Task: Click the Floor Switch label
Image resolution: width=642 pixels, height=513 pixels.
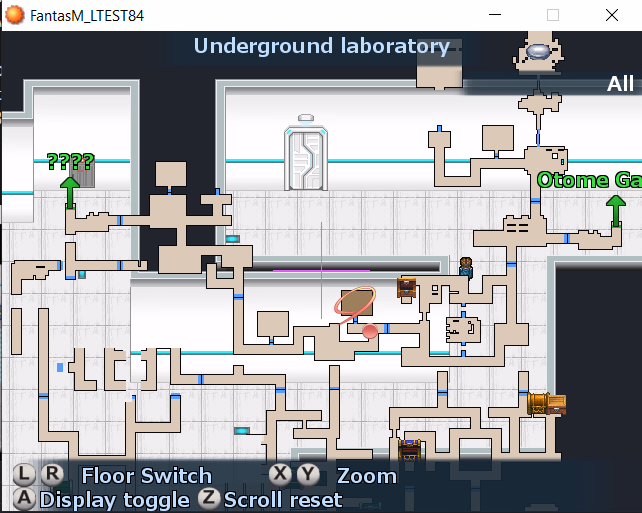Action: pyautogui.click(x=146, y=475)
